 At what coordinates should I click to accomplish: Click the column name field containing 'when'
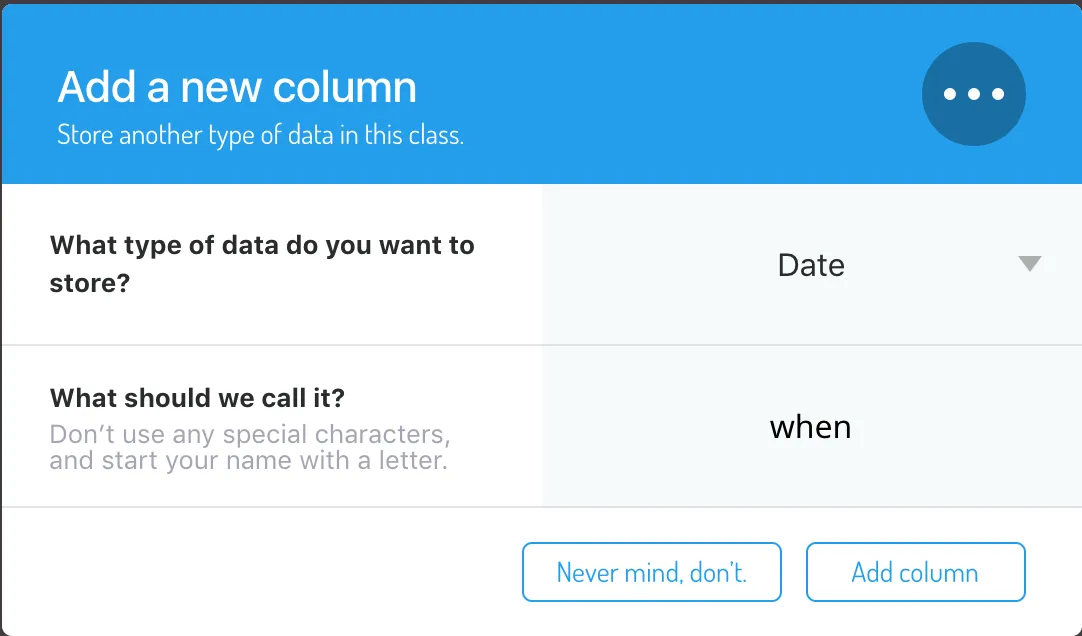click(812, 426)
